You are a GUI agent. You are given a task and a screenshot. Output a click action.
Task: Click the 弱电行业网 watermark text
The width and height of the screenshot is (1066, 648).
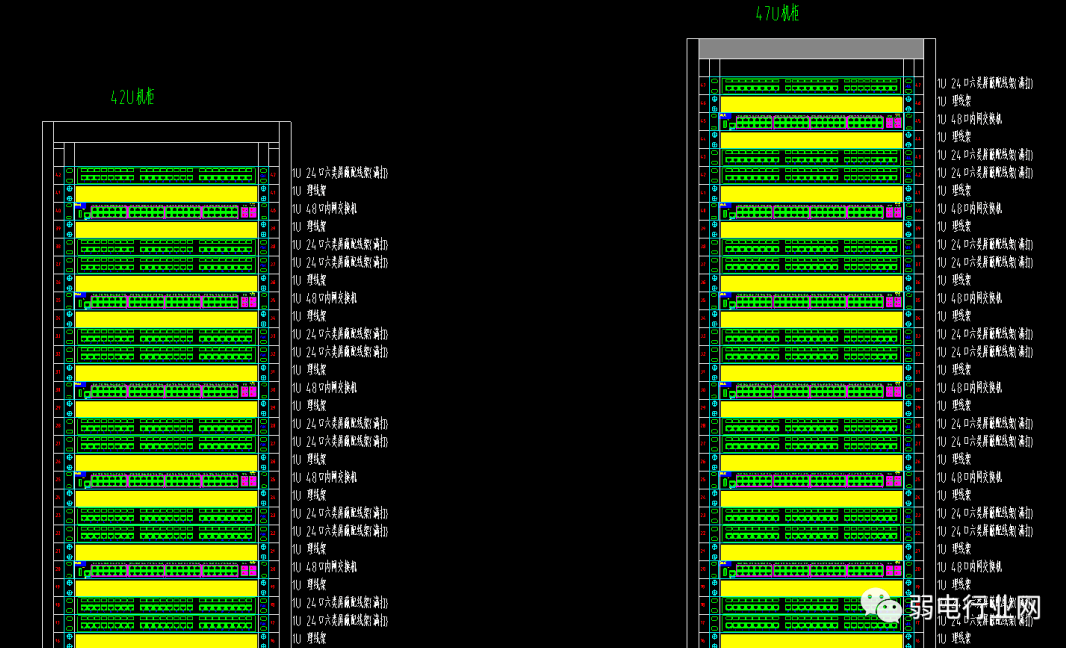[974, 607]
